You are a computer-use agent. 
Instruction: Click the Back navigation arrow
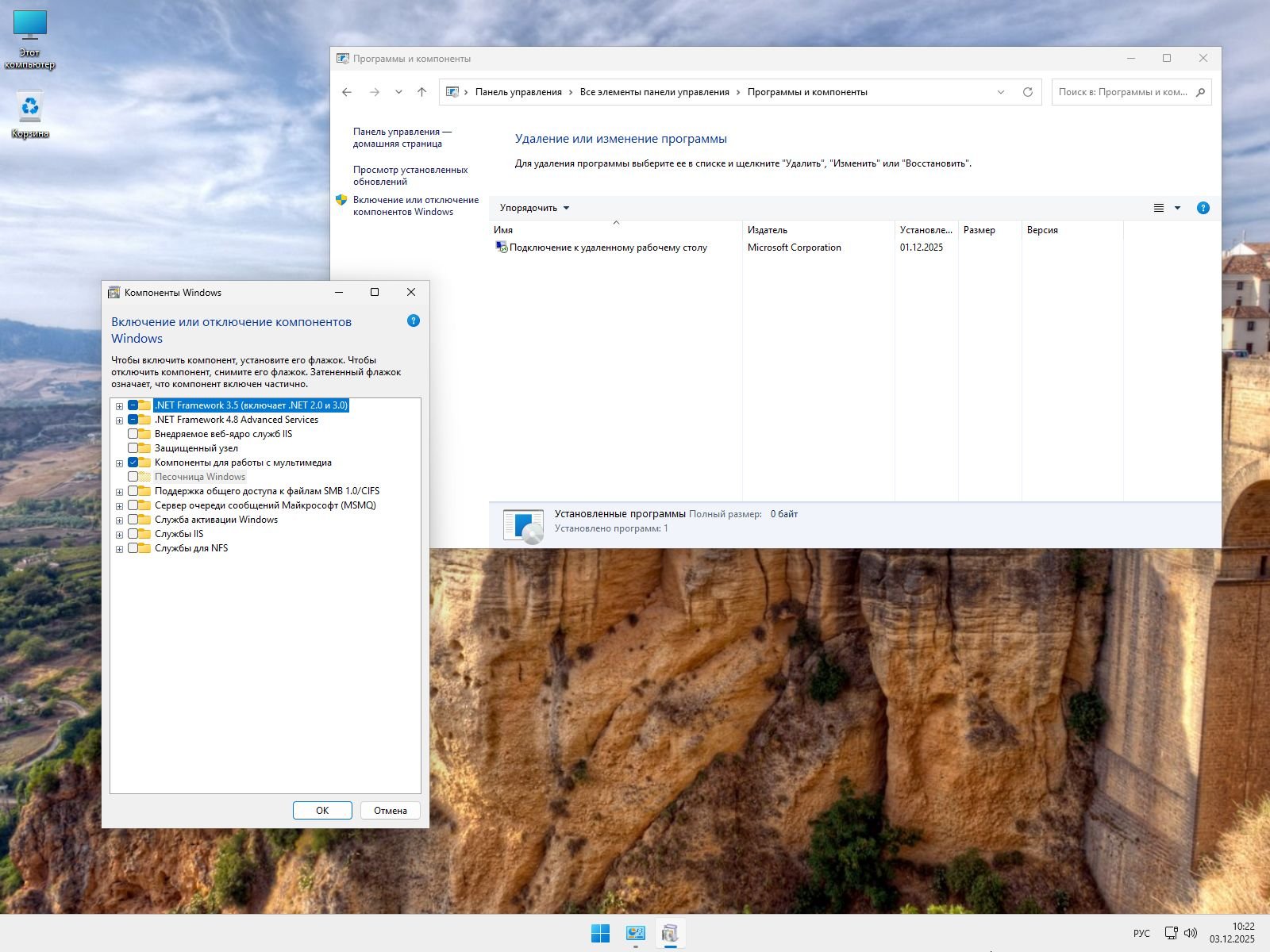[347, 92]
